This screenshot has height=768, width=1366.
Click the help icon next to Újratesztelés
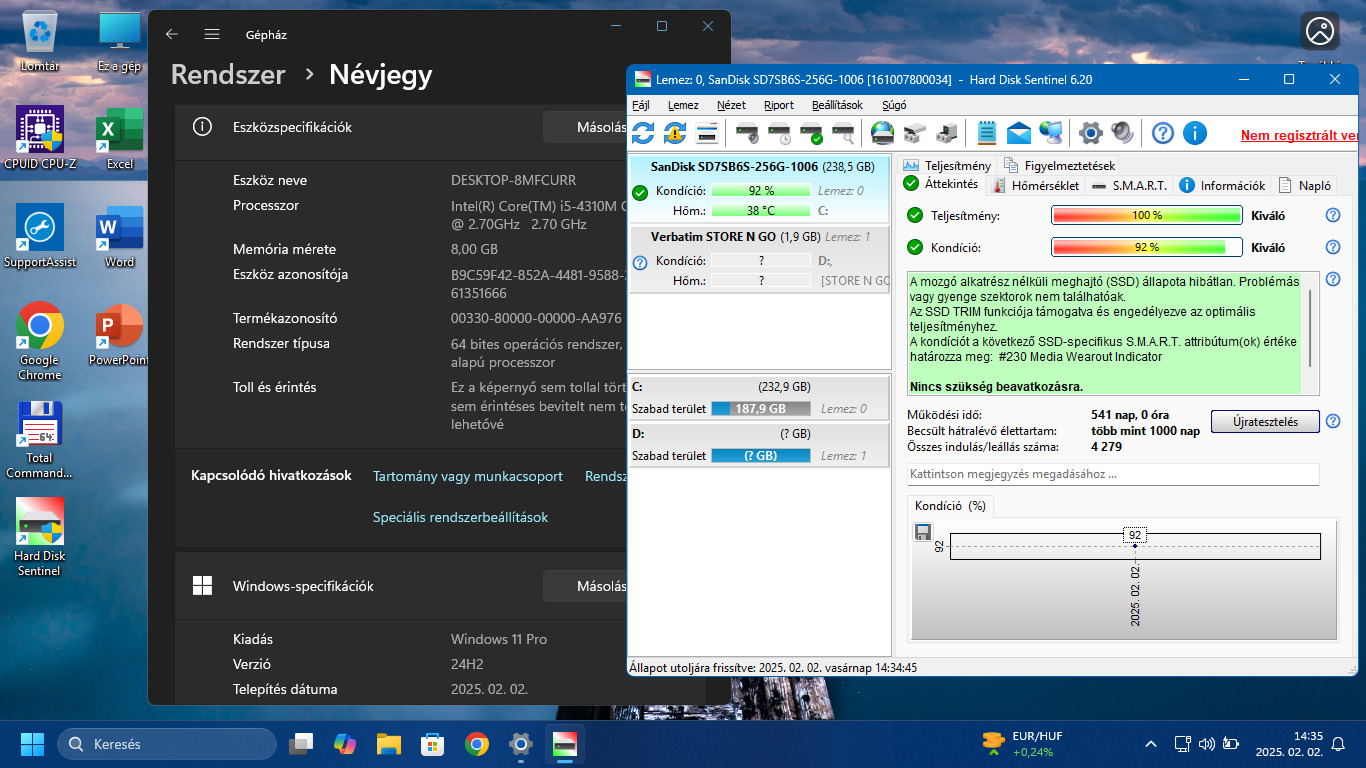[1332, 421]
